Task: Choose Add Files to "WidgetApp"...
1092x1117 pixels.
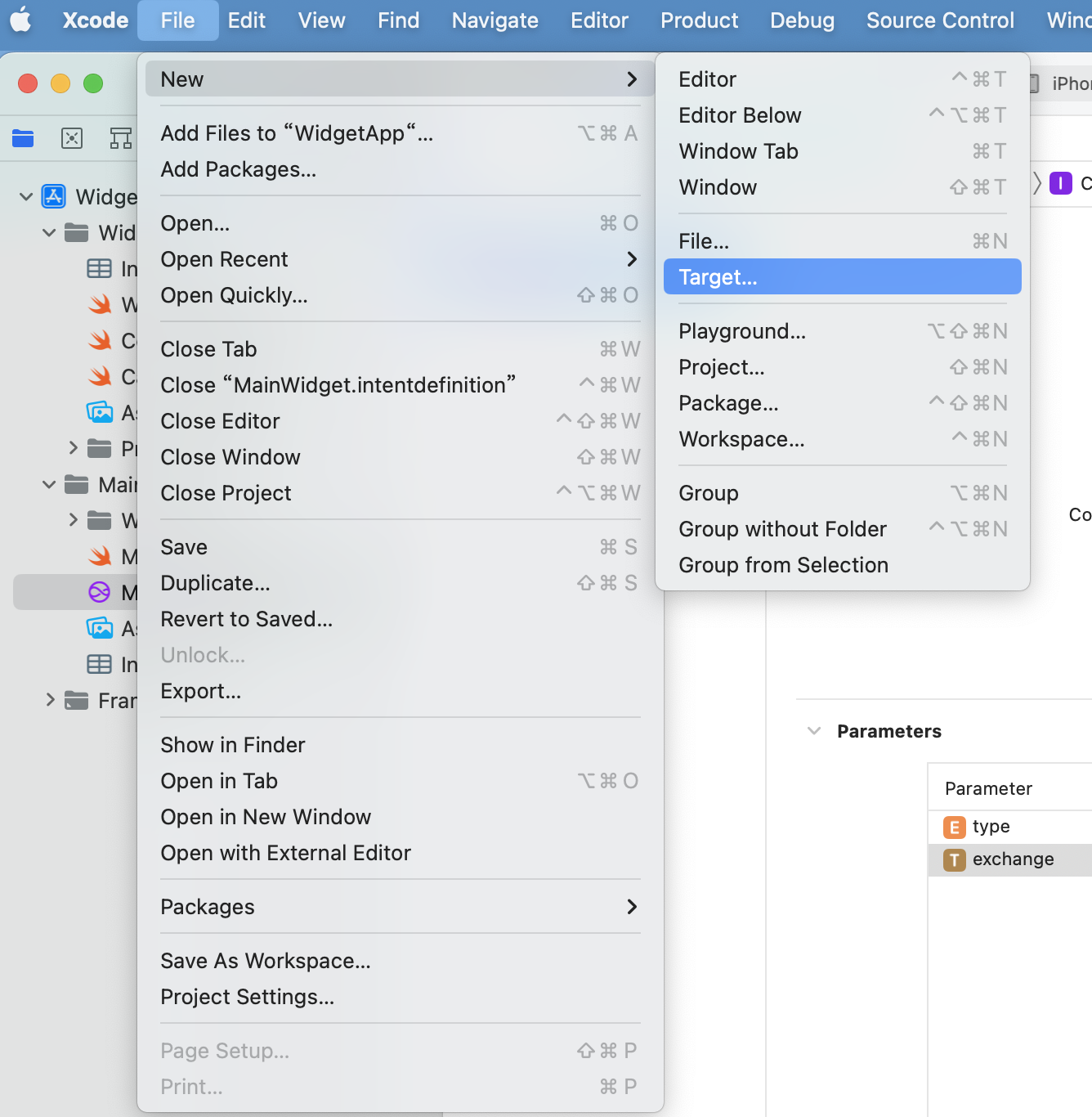Action: (400, 132)
